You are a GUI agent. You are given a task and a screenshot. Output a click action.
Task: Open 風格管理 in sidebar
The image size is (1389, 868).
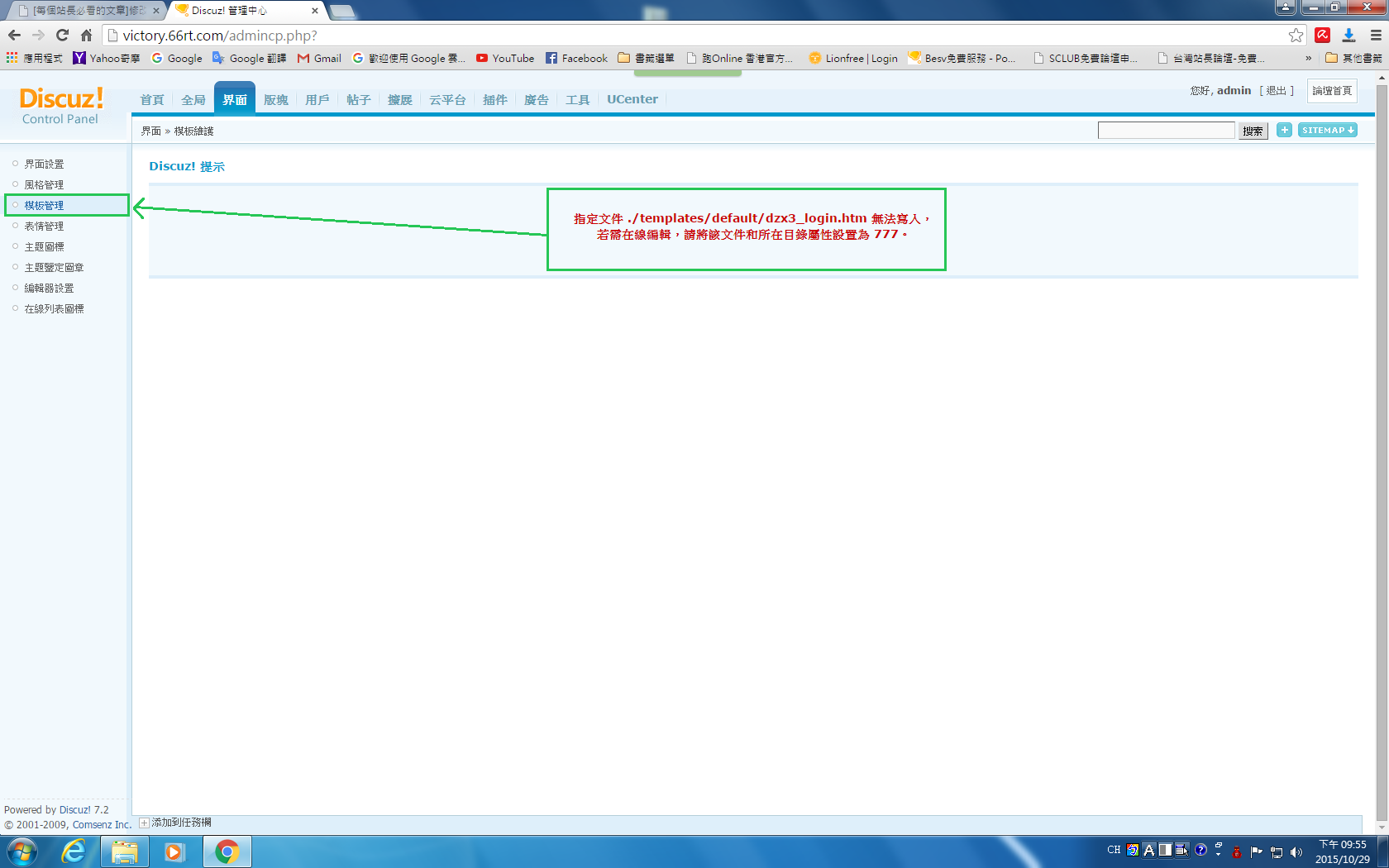tap(44, 184)
